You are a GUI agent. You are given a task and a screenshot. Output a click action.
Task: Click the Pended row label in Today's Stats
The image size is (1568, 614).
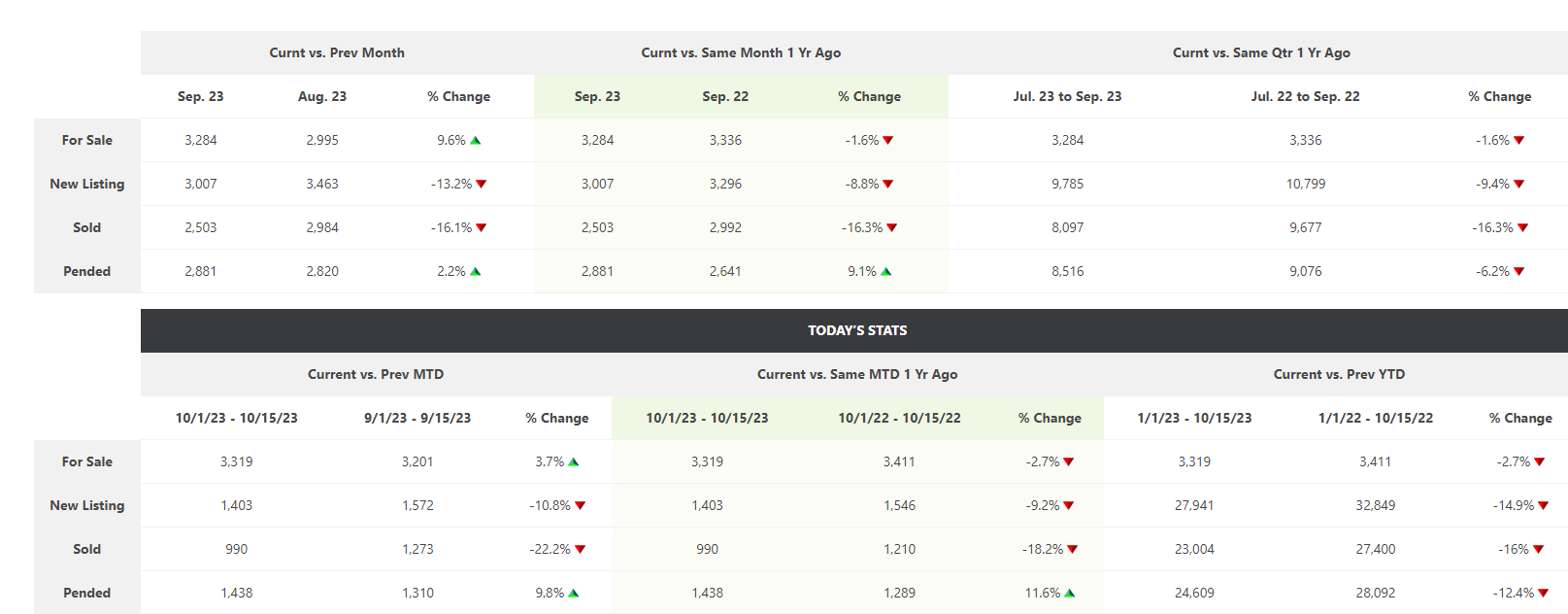(x=87, y=593)
